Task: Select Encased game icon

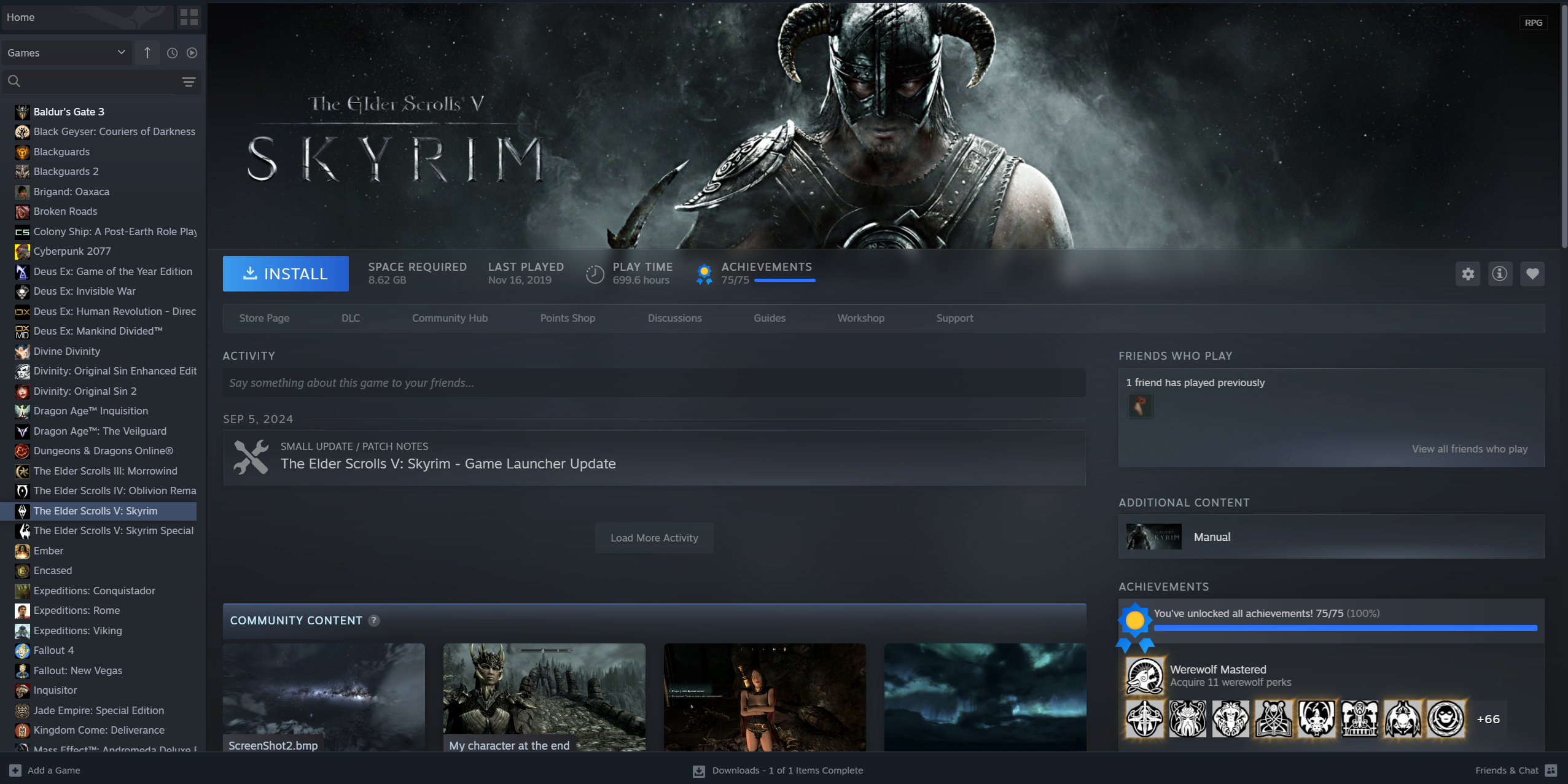Action: coord(22,571)
